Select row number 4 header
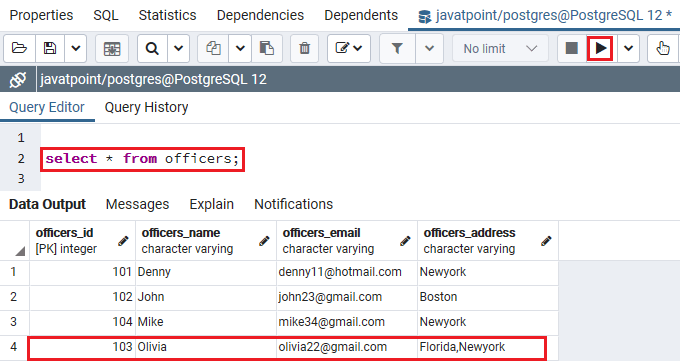Screen dimensions: 680x361 coord(14,347)
